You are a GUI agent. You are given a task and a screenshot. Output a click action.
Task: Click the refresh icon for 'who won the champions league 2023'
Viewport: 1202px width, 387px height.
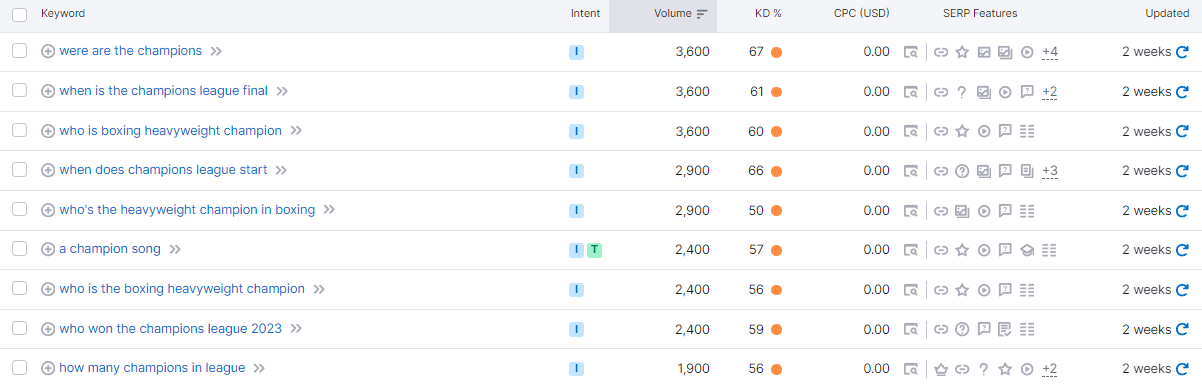point(1182,330)
